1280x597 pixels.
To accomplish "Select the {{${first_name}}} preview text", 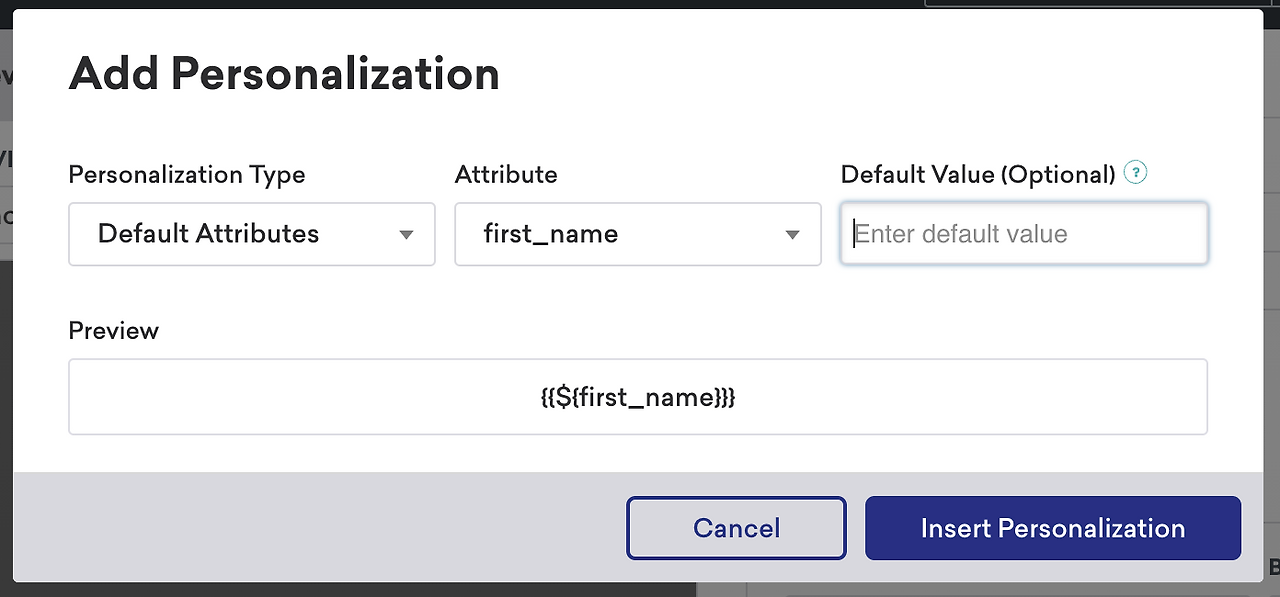I will click(x=637, y=397).
